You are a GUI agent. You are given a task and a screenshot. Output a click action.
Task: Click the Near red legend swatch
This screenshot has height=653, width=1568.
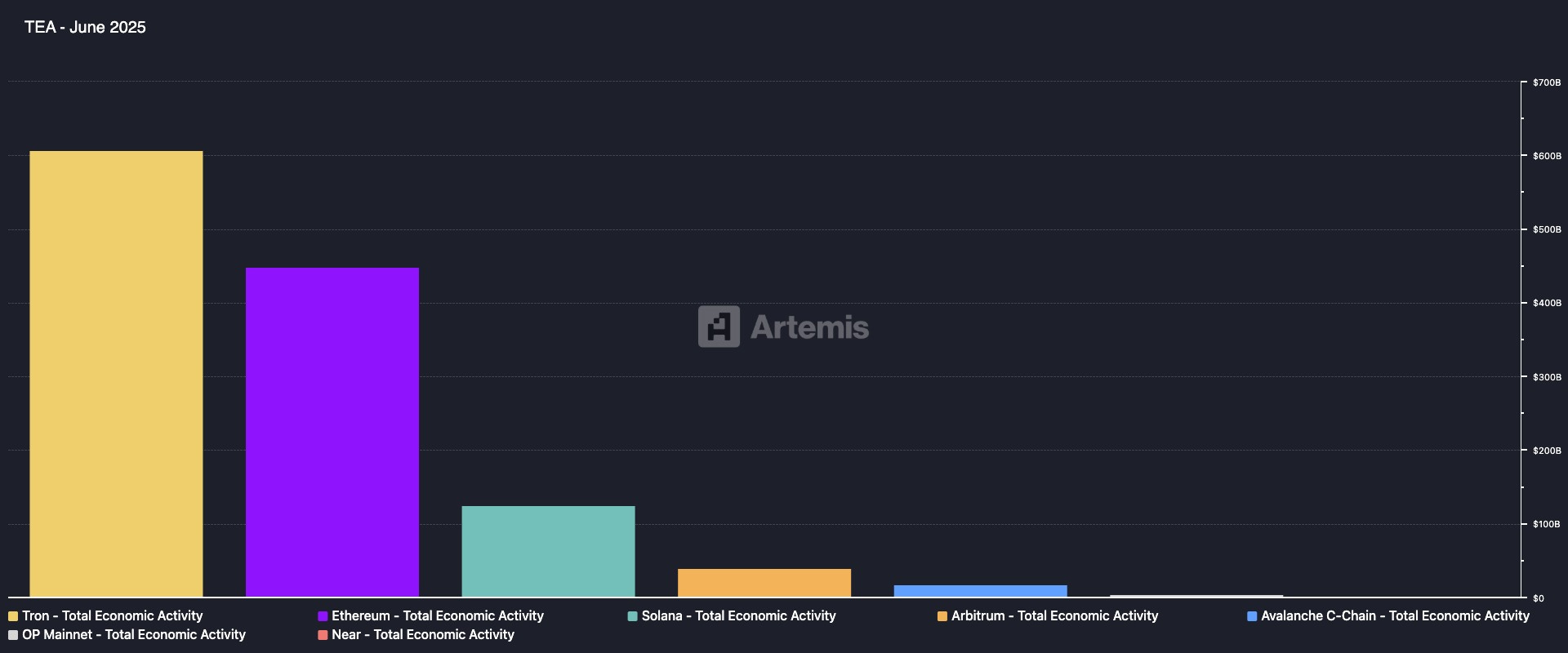(323, 635)
